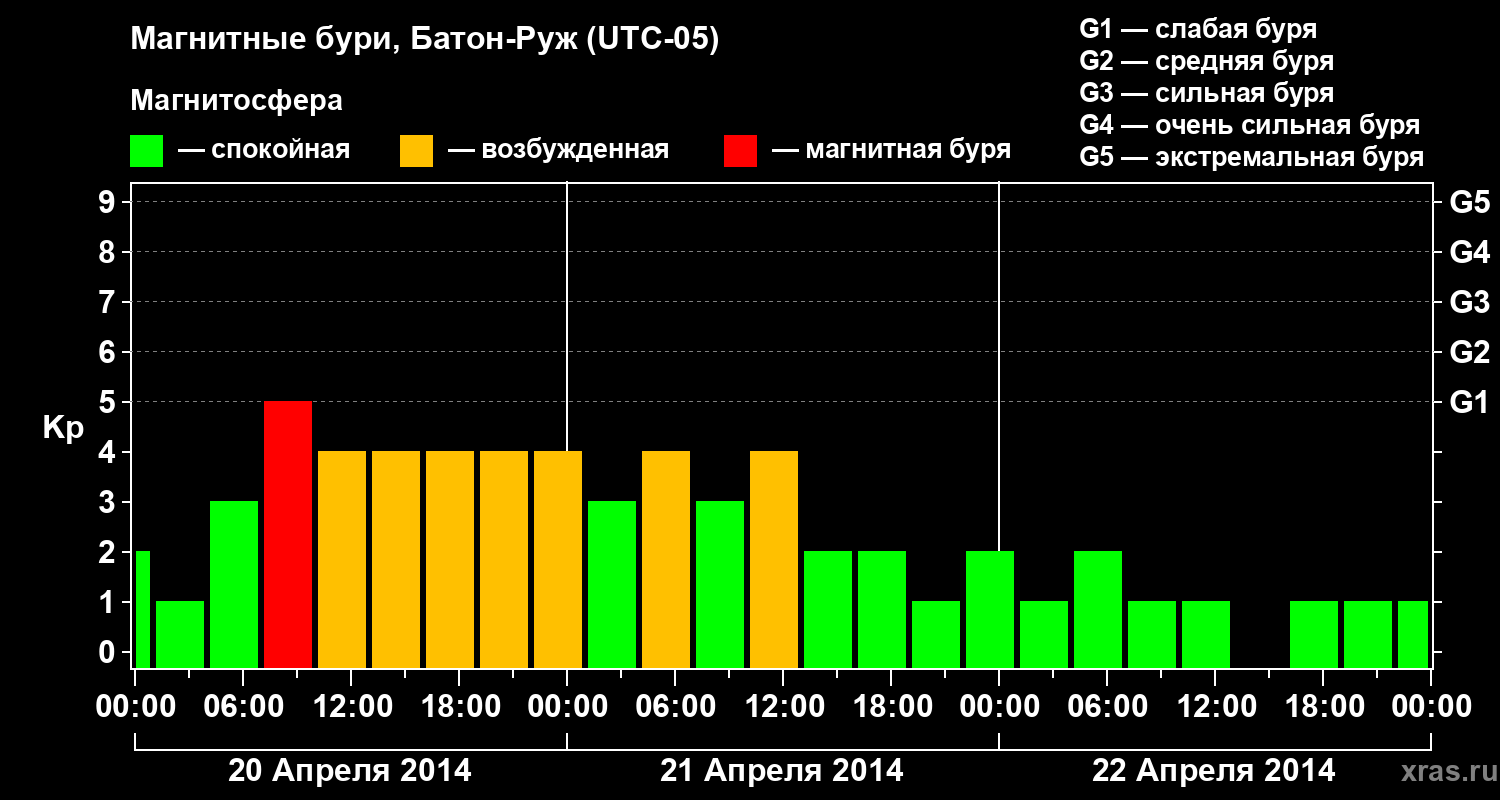The height and width of the screenshot is (800, 1500).
Task: Click the '21 Апреля 2014' date label
Action: [782, 771]
